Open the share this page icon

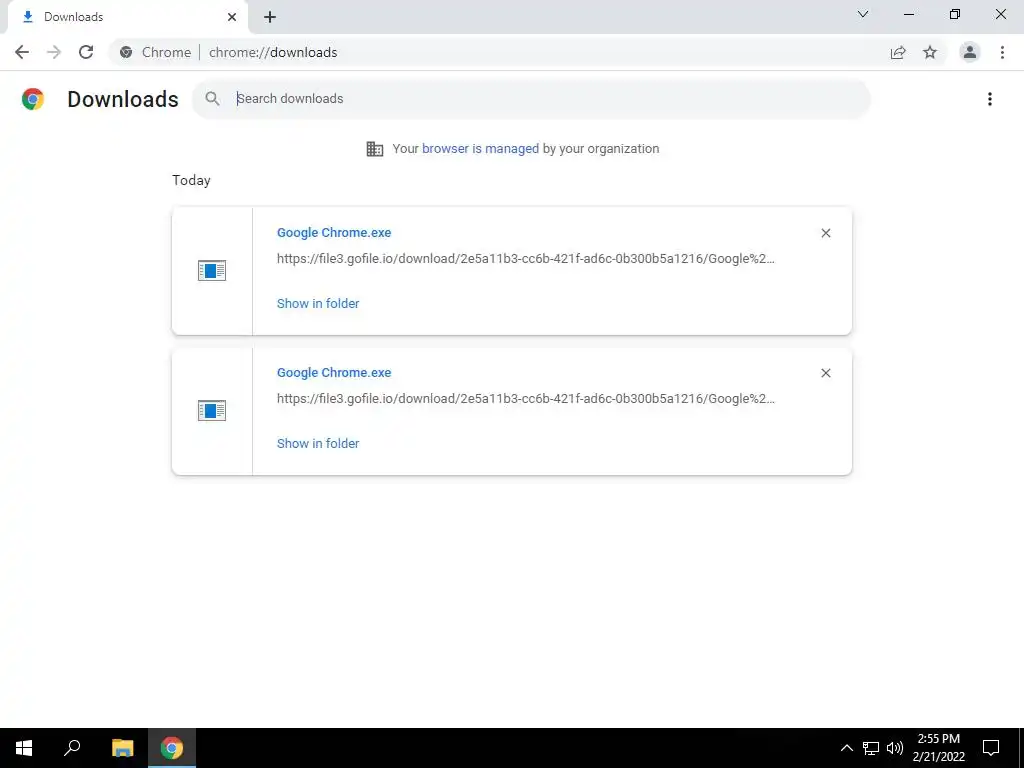click(898, 52)
